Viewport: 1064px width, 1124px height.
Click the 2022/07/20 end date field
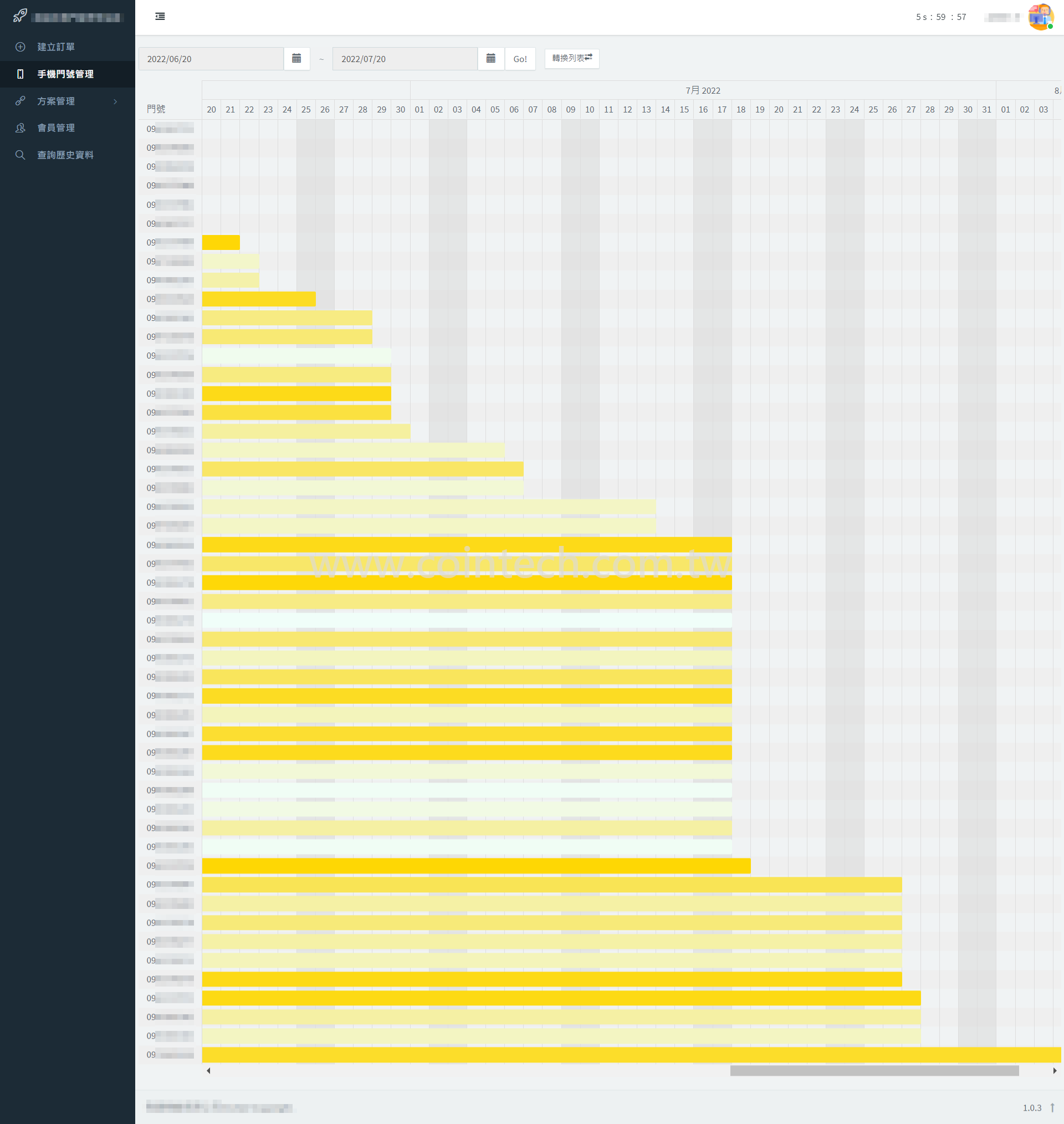405,59
